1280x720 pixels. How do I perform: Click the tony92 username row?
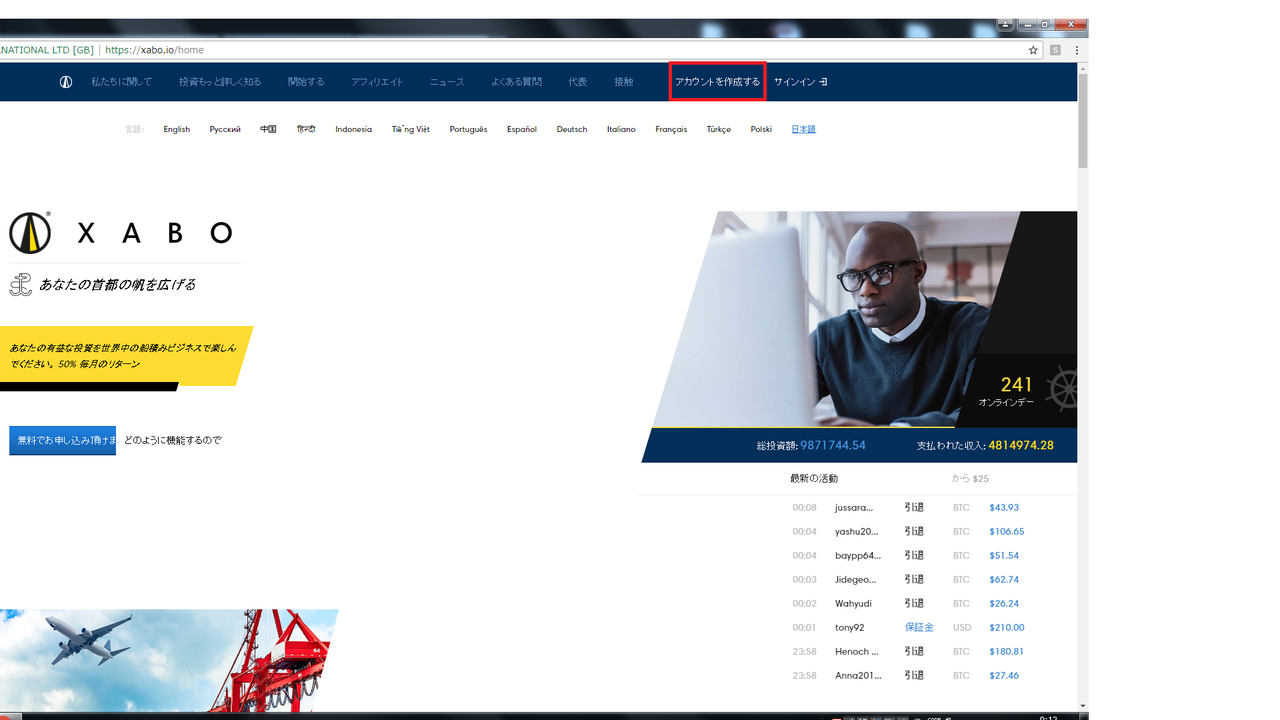[x=849, y=628]
